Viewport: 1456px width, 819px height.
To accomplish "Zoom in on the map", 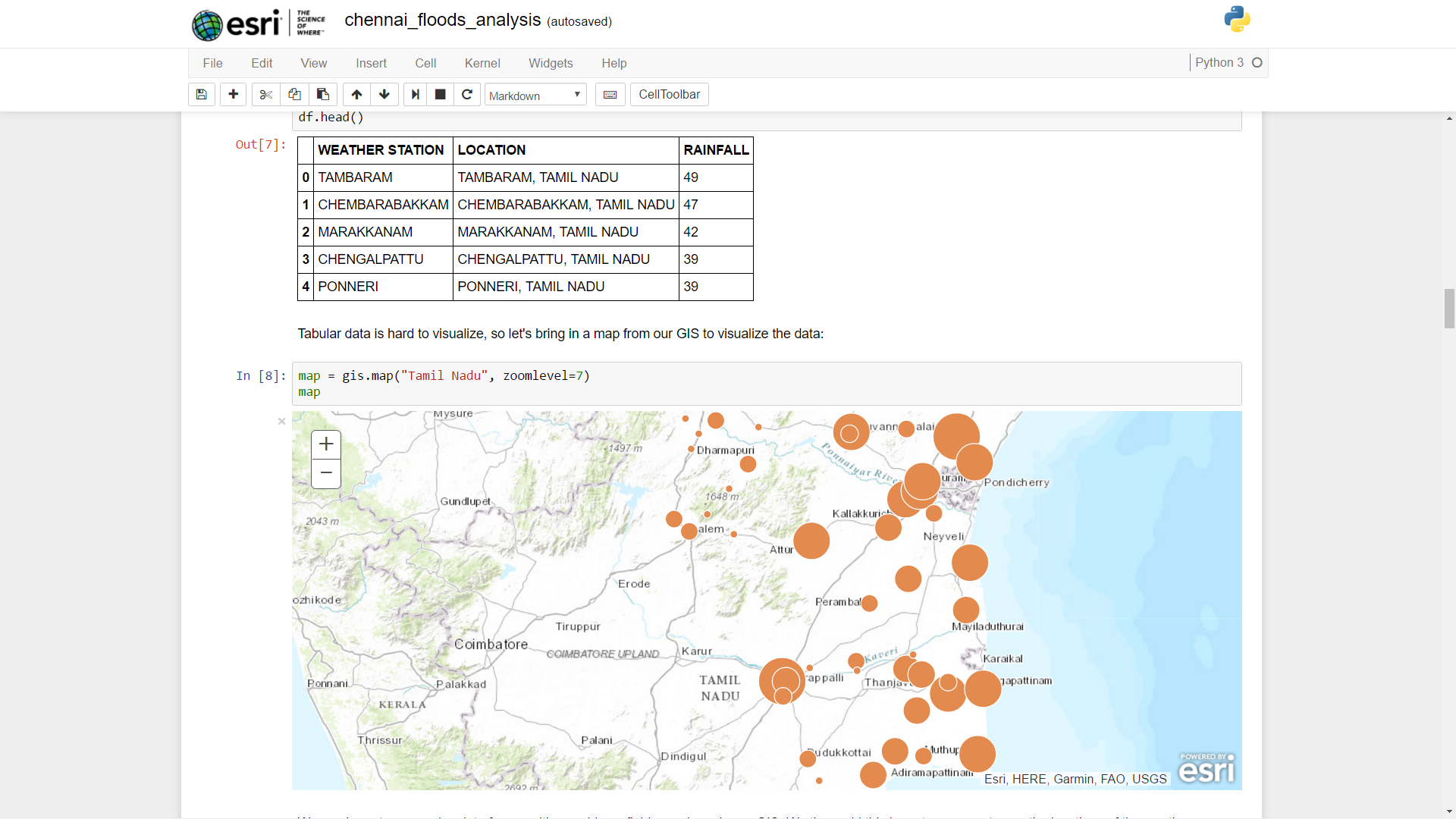I will coord(326,444).
